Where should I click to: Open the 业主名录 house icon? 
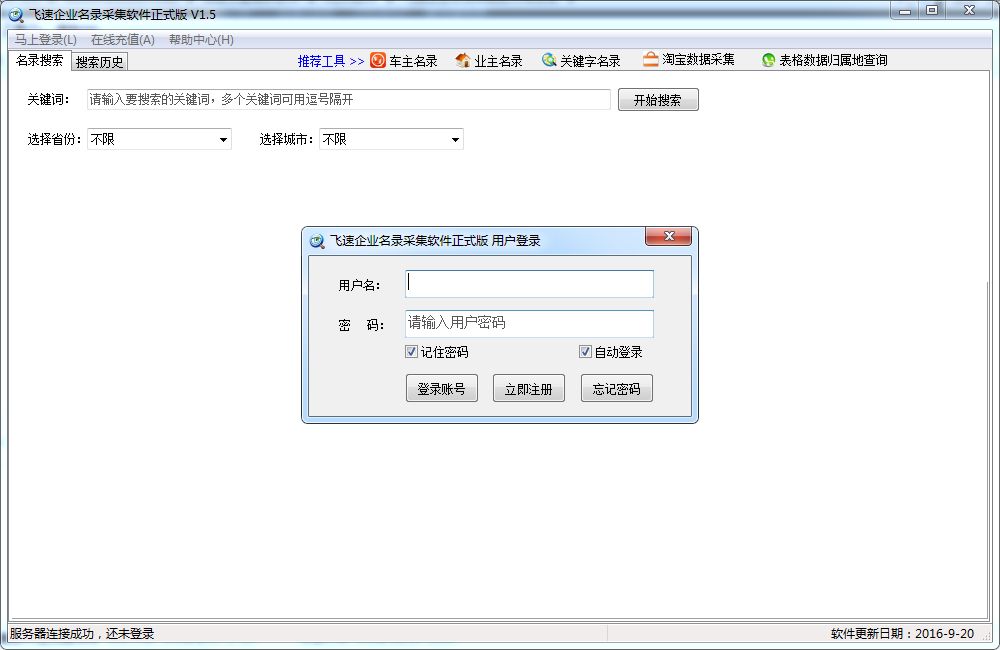pyautogui.click(x=462, y=61)
